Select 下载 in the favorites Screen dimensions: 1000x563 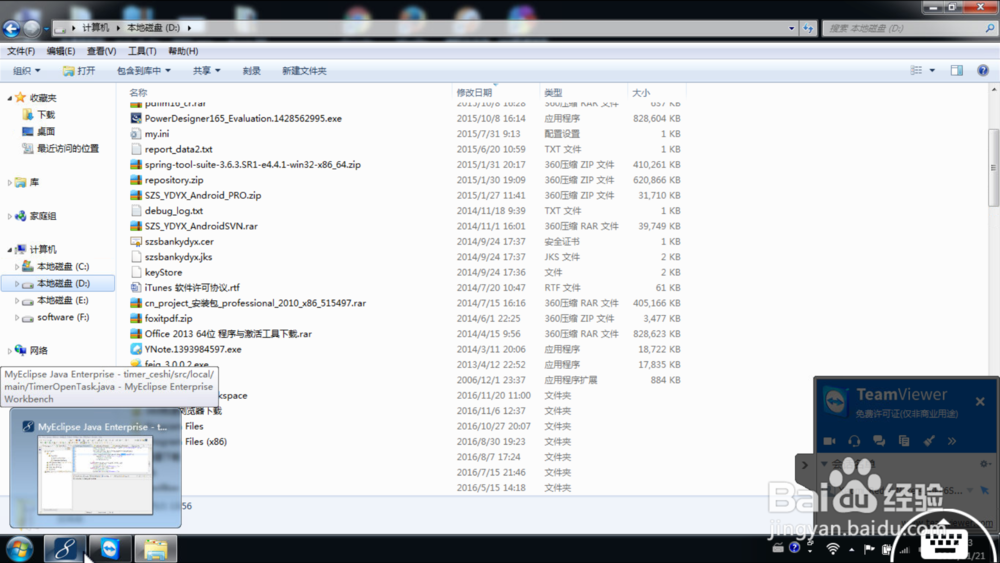click(x=45, y=115)
